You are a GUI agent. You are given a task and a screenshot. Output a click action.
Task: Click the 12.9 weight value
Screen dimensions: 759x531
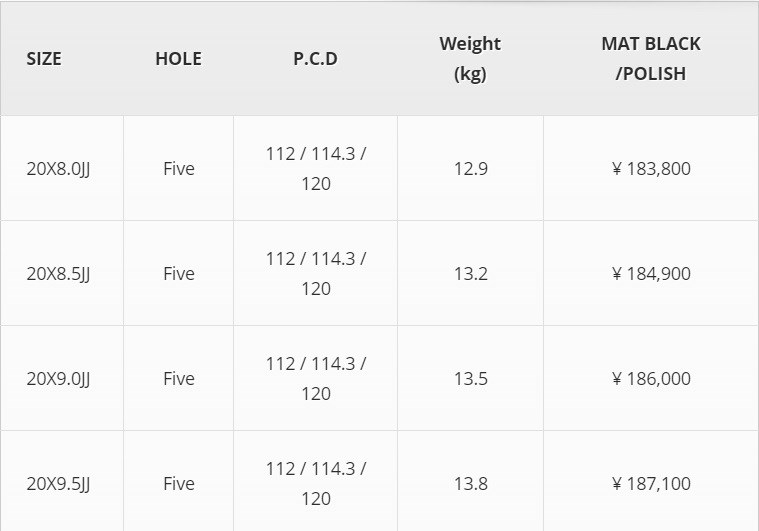[x=470, y=168]
